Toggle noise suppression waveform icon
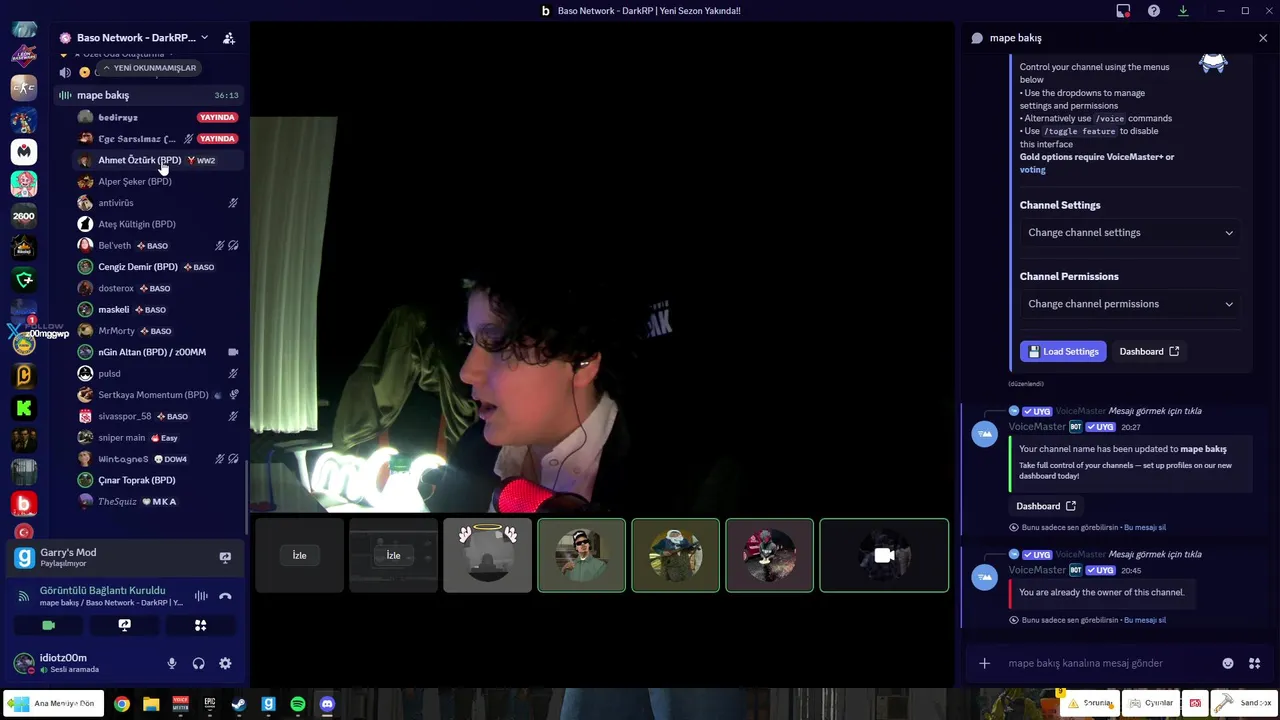1280x720 pixels. tap(201, 596)
